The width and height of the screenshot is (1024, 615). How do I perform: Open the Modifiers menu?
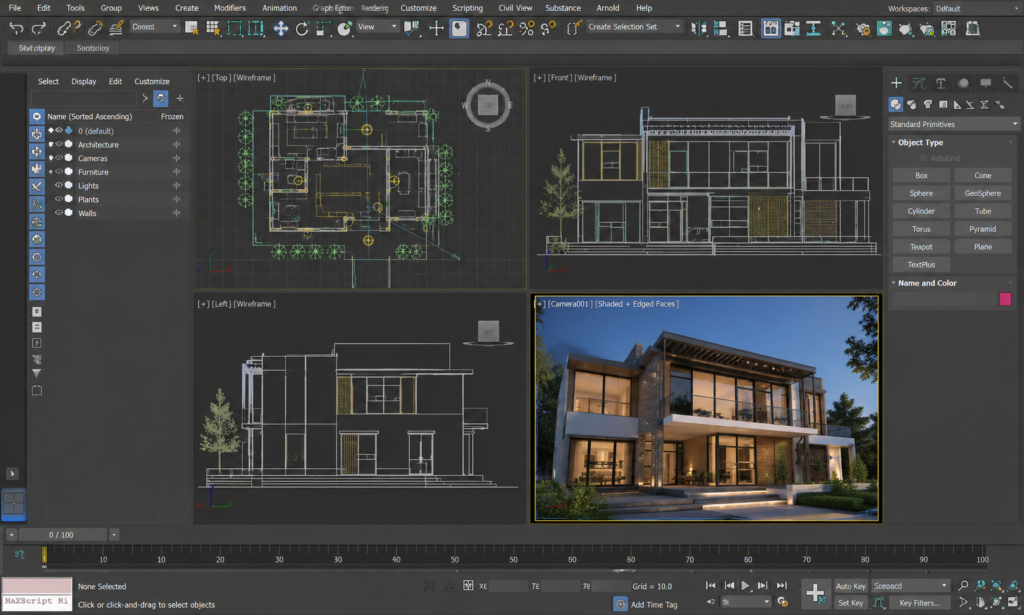click(x=230, y=8)
